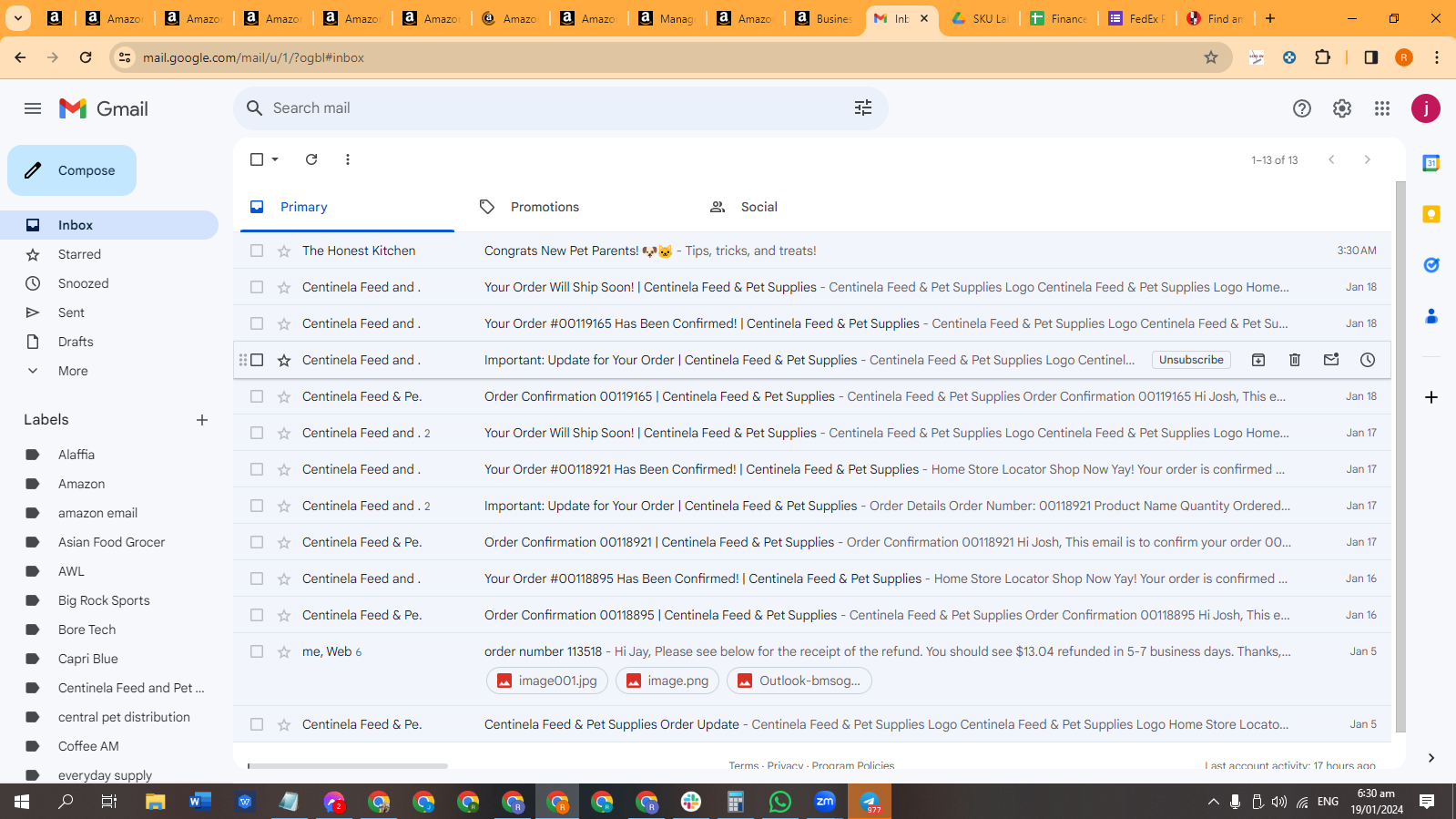Open the image001.jpg attachment chip
Screen dimensions: 1456x819
pyautogui.click(x=547, y=681)
